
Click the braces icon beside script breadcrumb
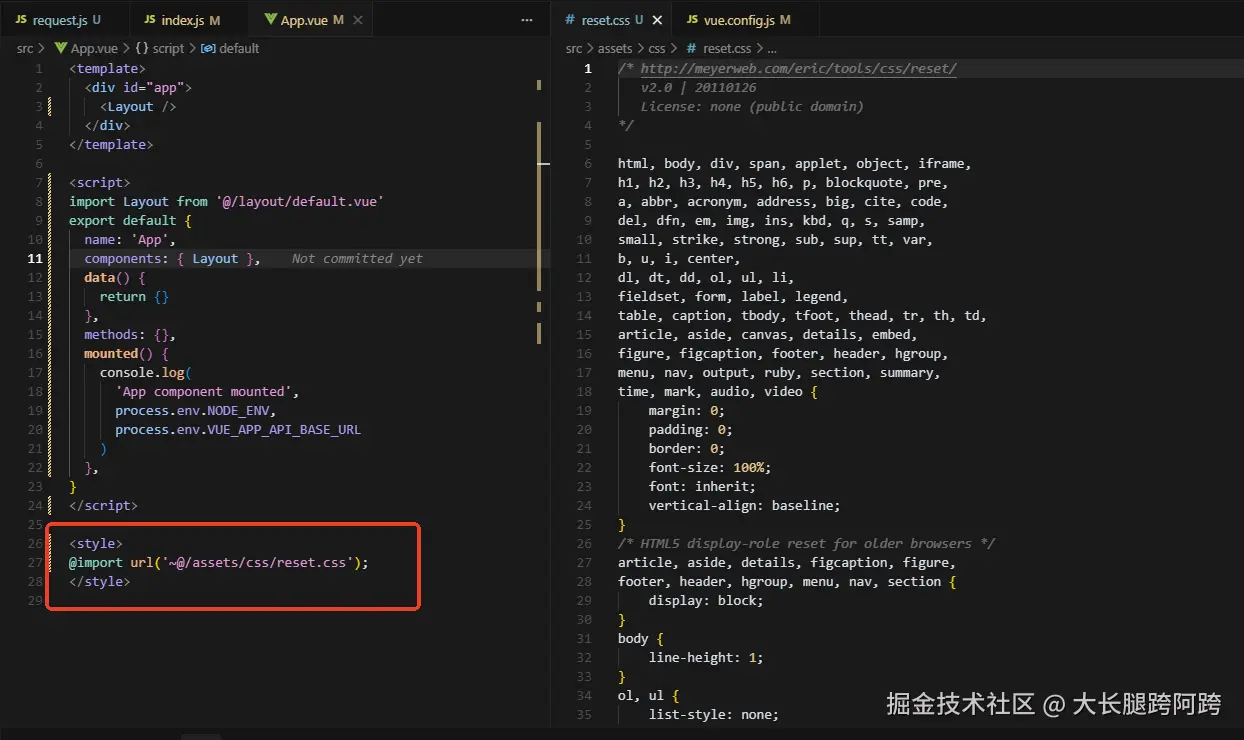pos(142,48)
